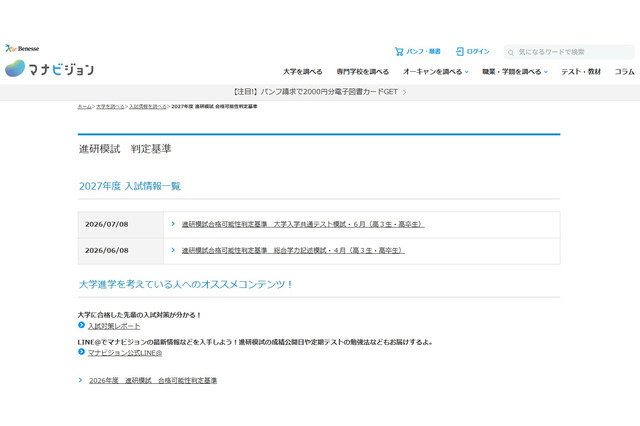
Task: Click the 2026/07/08 date cell
Action: [121, 224]
